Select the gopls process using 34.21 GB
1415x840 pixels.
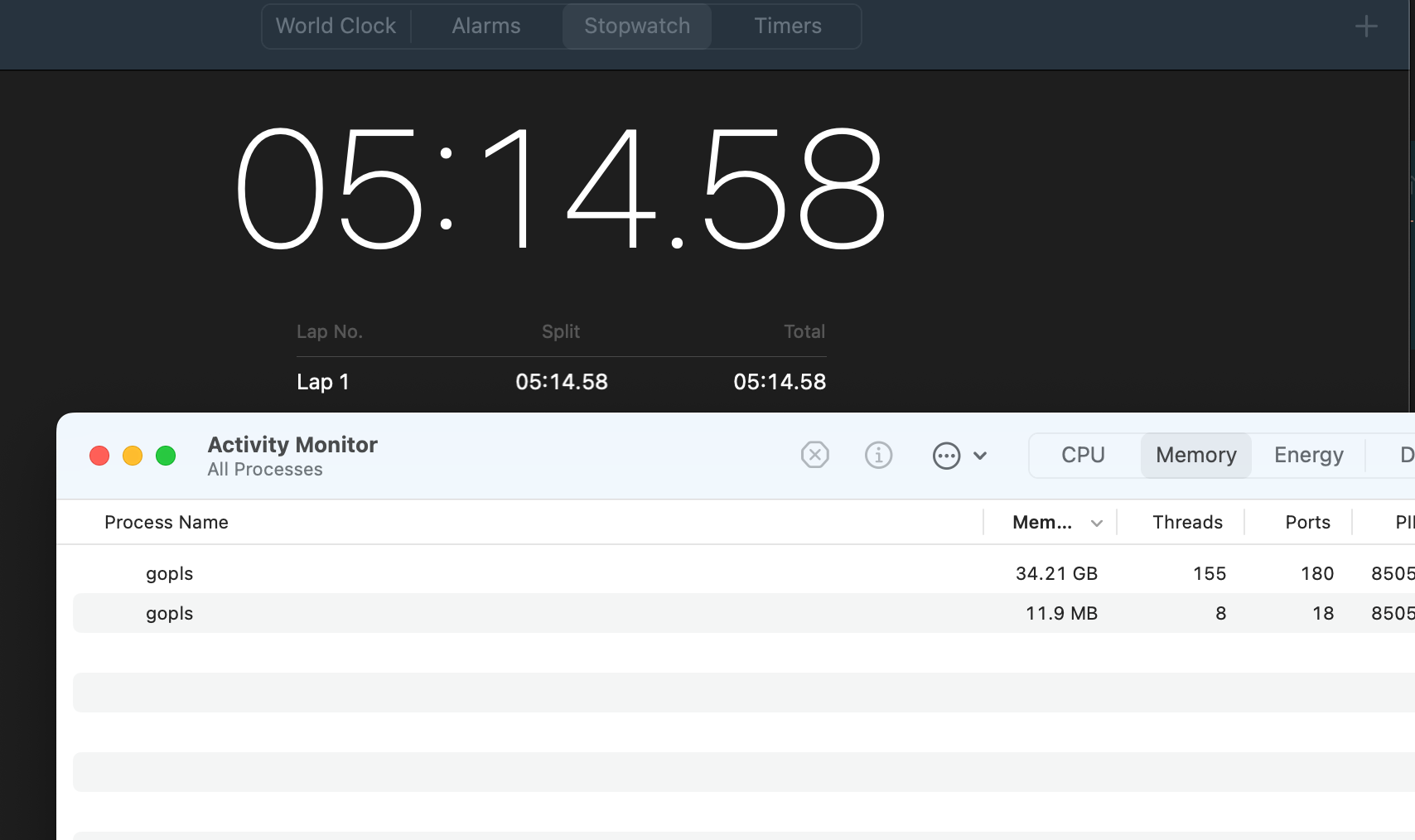click(x=170, y=573)
